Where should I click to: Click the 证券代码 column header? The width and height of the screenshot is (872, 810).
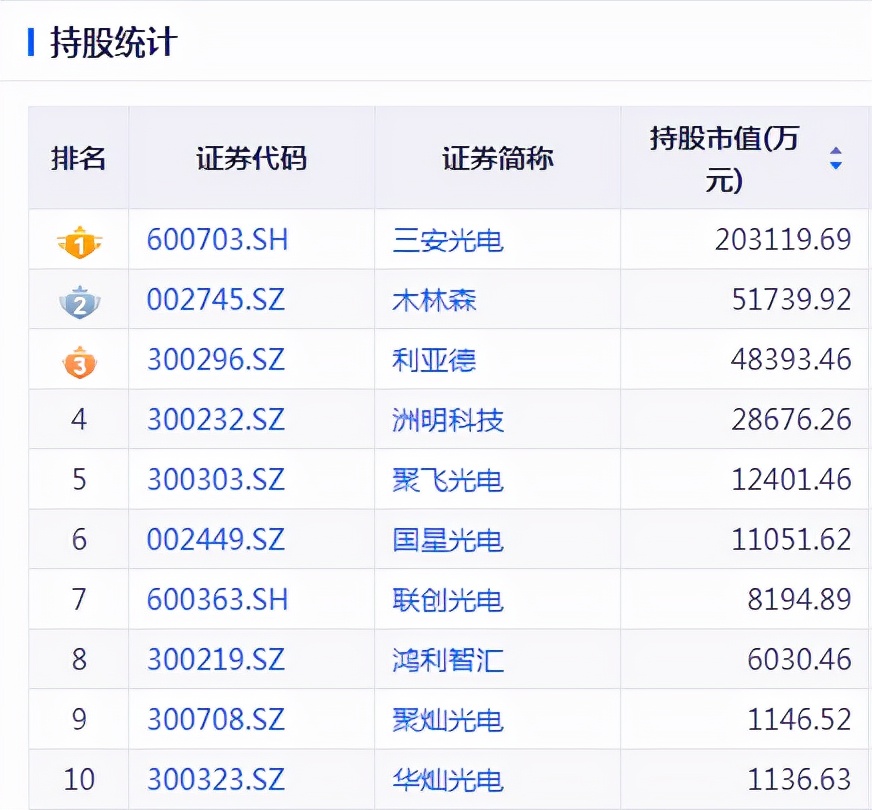(251, 158)
